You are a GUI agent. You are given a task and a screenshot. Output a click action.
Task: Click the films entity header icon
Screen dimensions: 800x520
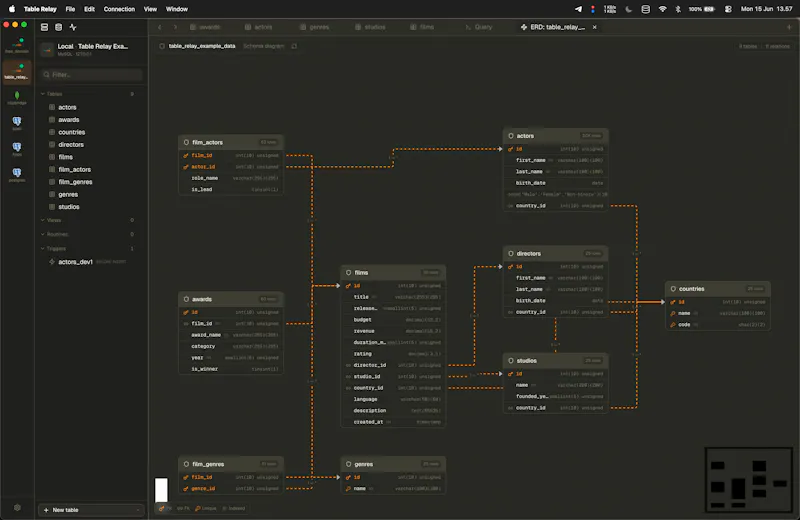click(x=348, y=273)
